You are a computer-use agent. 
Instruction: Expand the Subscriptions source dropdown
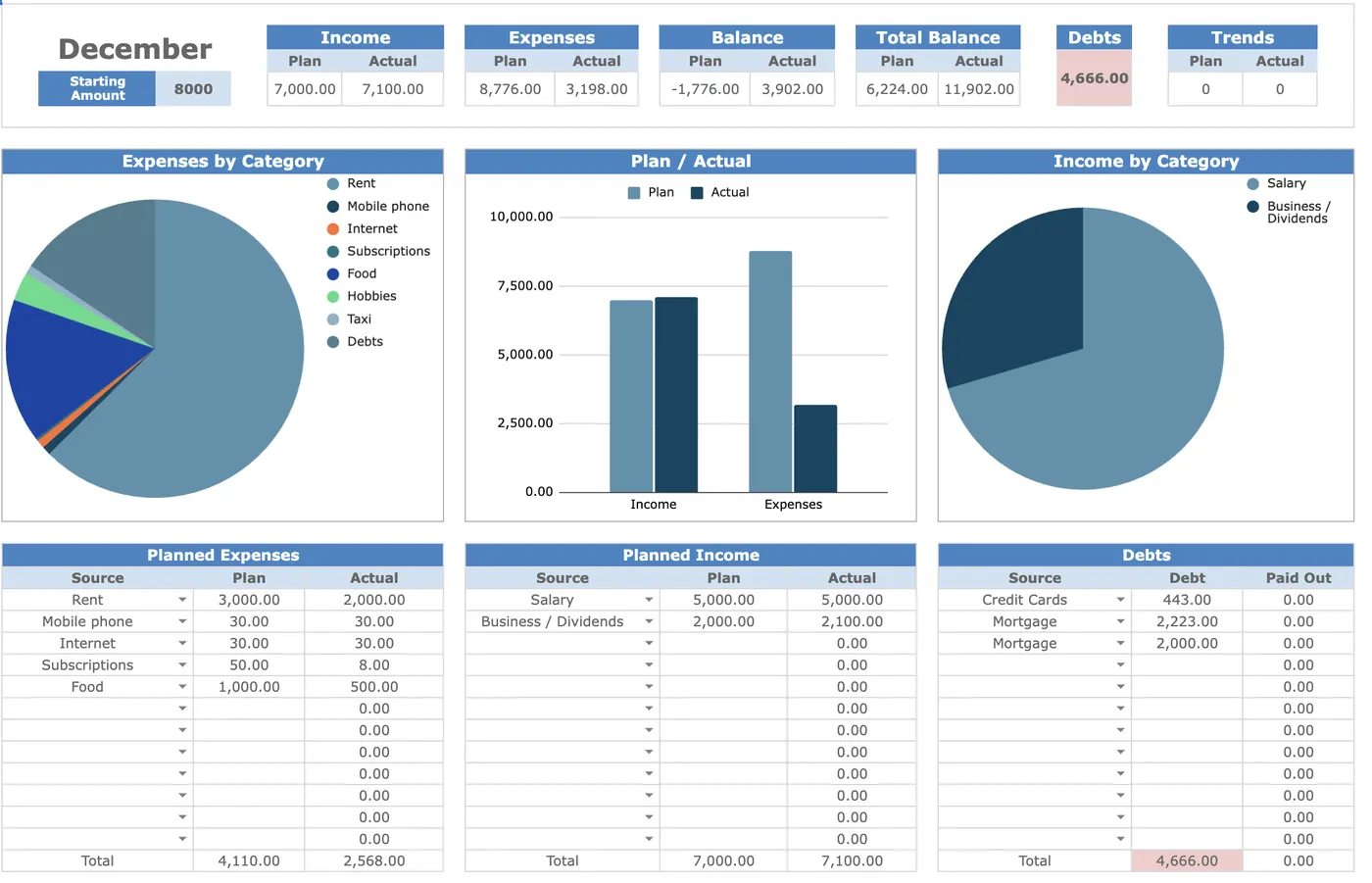[182, 665]
